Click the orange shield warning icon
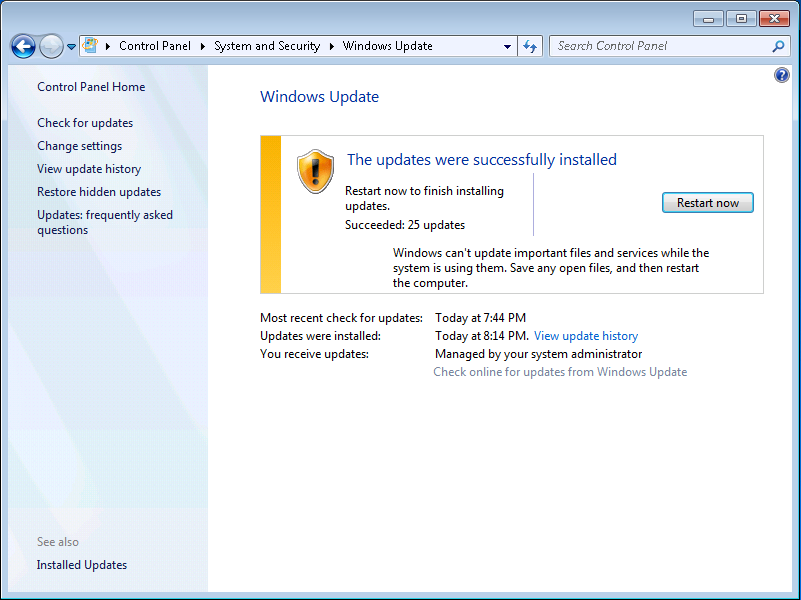Viewport: 801px width, 600px height. point(315,171)
